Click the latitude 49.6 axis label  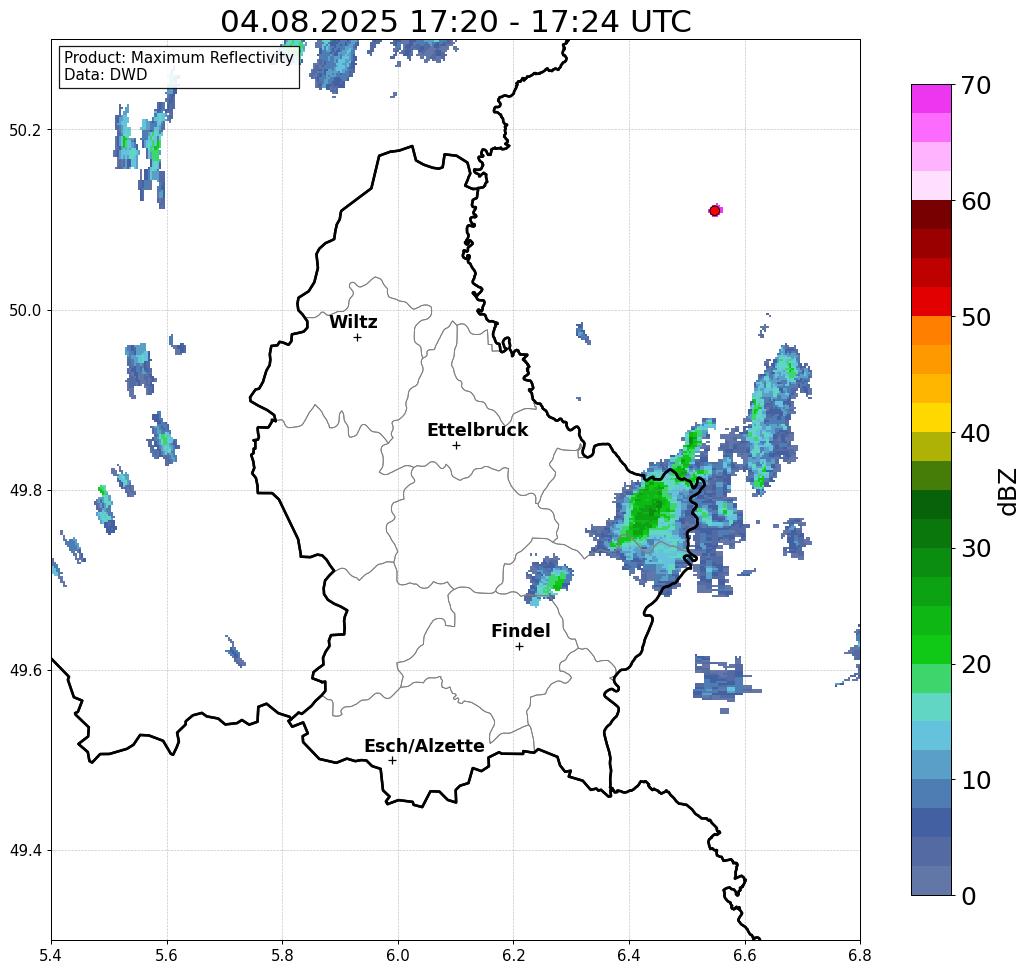pyautogui.click(x=25, y=671)
